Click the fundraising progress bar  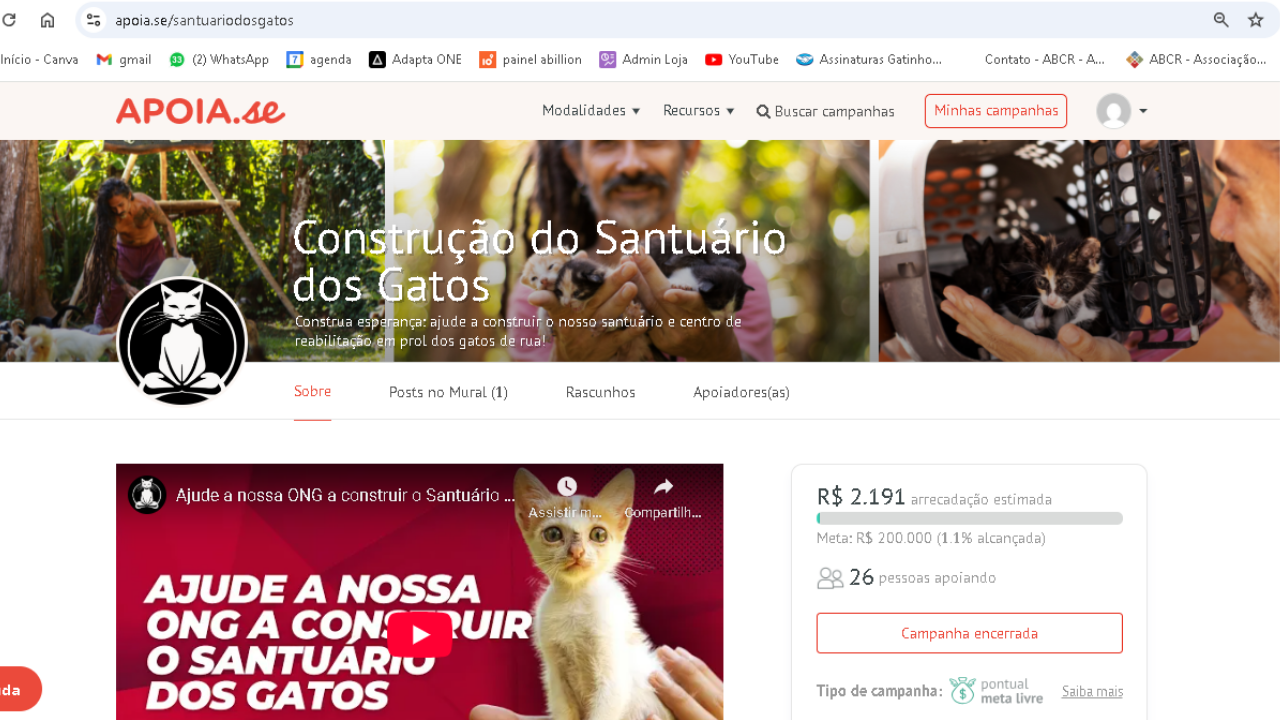pos(970,518)
